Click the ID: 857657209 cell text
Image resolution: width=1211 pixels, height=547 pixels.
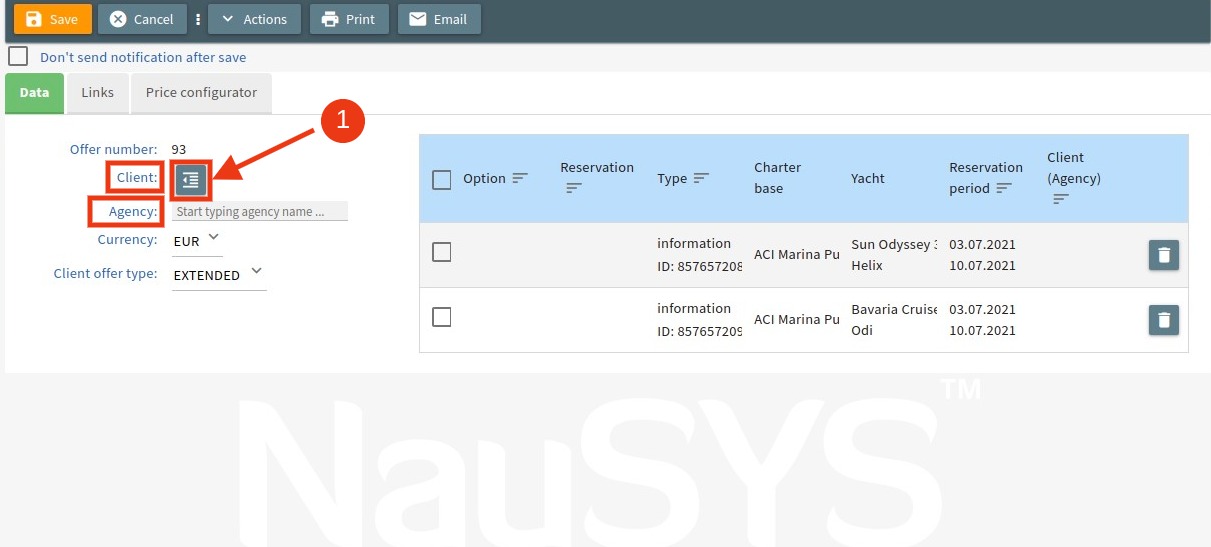tap(700, 330)
